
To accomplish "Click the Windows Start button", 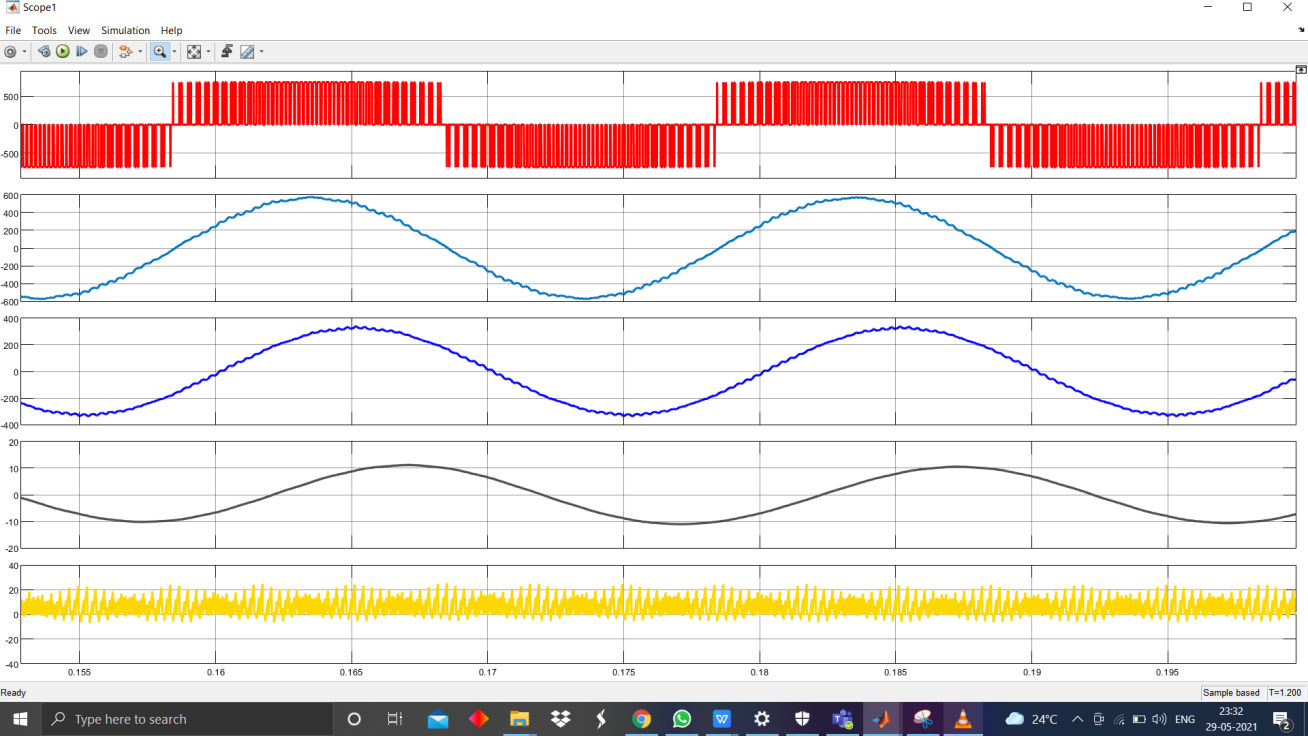I will (x=19, y=719).
